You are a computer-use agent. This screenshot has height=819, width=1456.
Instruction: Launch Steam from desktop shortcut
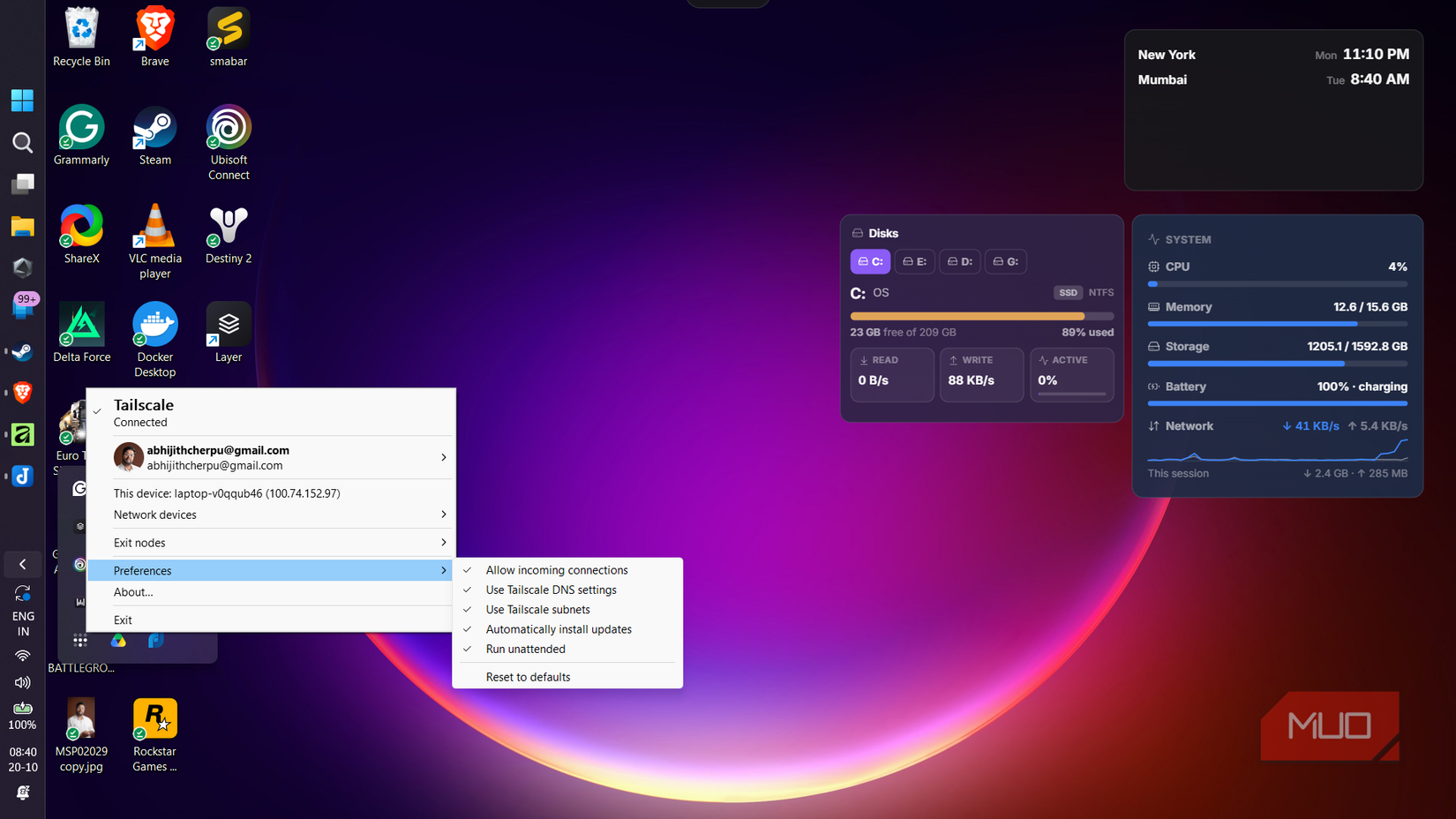[x=154, y=136]
